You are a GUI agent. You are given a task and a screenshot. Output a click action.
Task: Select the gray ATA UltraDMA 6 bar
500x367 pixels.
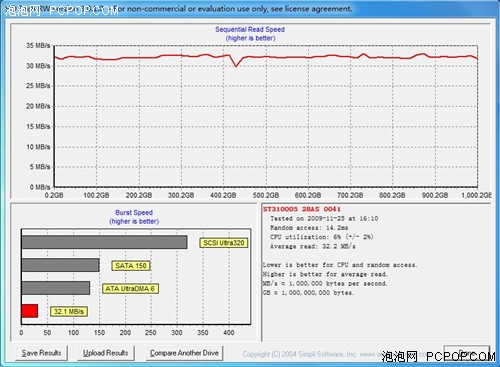(56, 288)
